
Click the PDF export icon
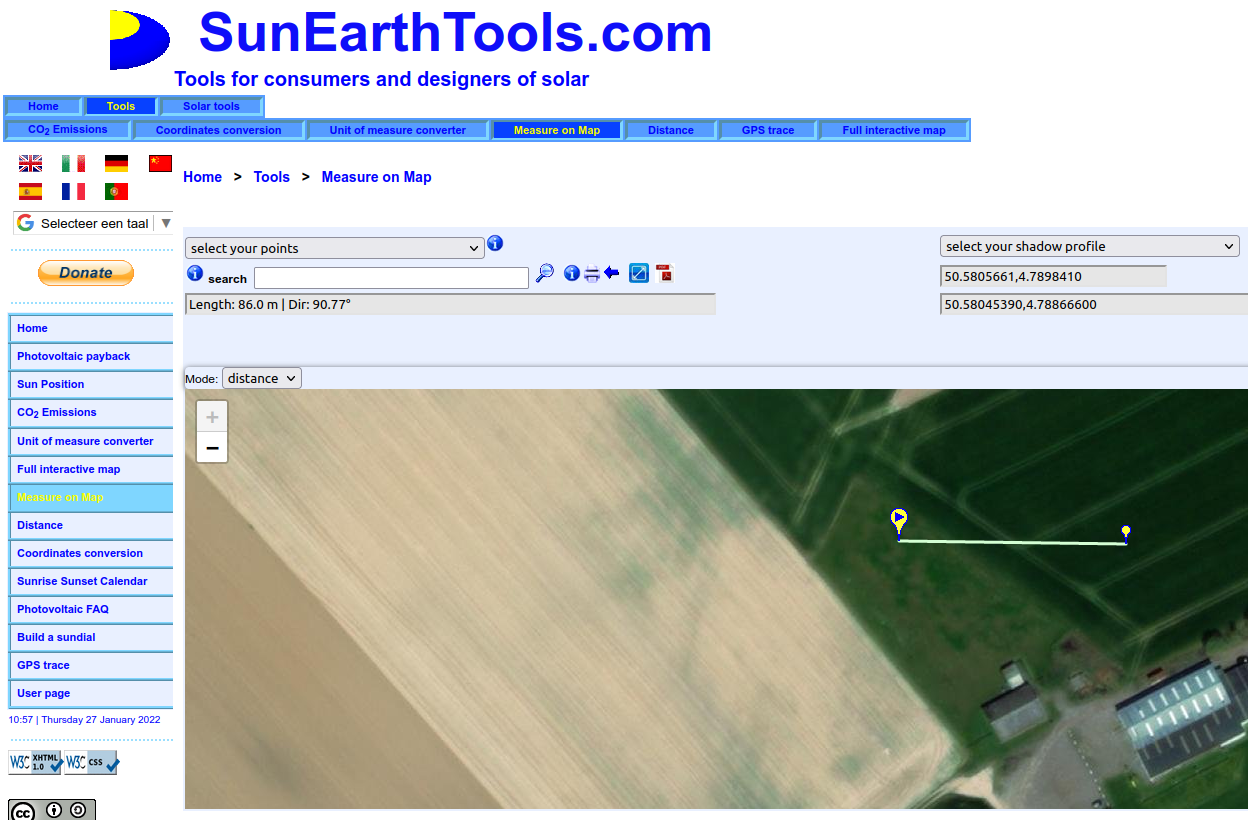[665, 273]
